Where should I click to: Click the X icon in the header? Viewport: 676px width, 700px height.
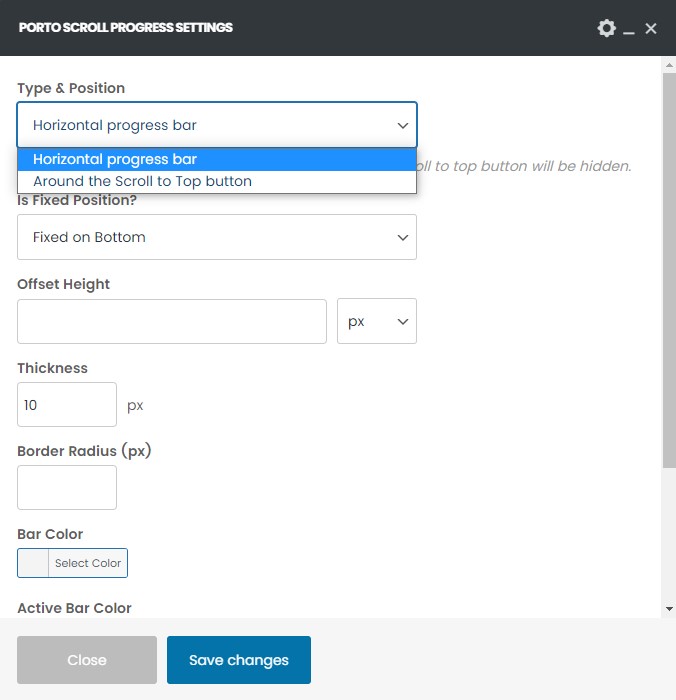point(651,28)
